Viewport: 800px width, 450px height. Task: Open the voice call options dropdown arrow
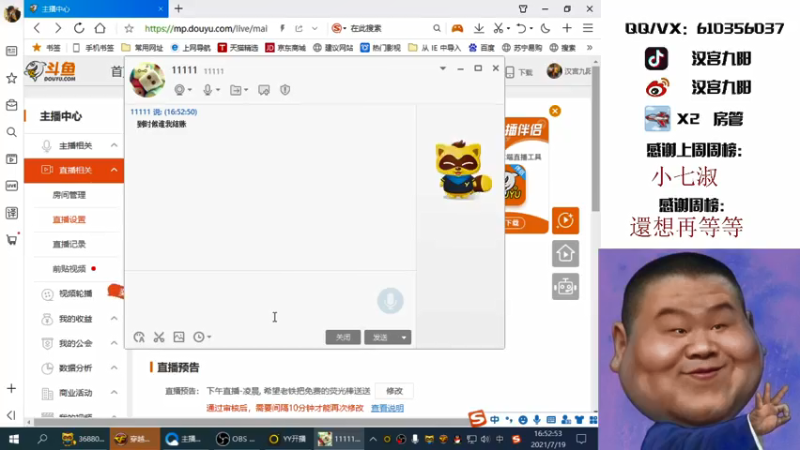click(218, 90)
